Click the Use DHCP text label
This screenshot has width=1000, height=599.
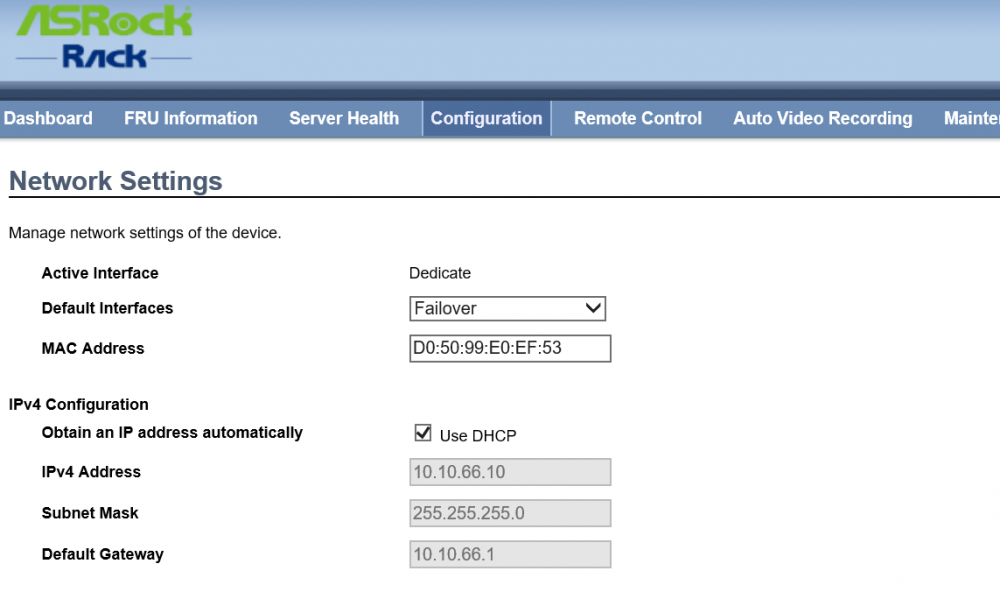[x=478, y=436]
